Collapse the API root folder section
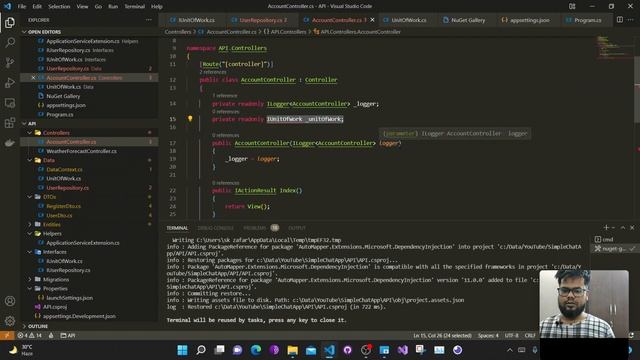This screenshot has height=360, width=640. pos(24,123)
